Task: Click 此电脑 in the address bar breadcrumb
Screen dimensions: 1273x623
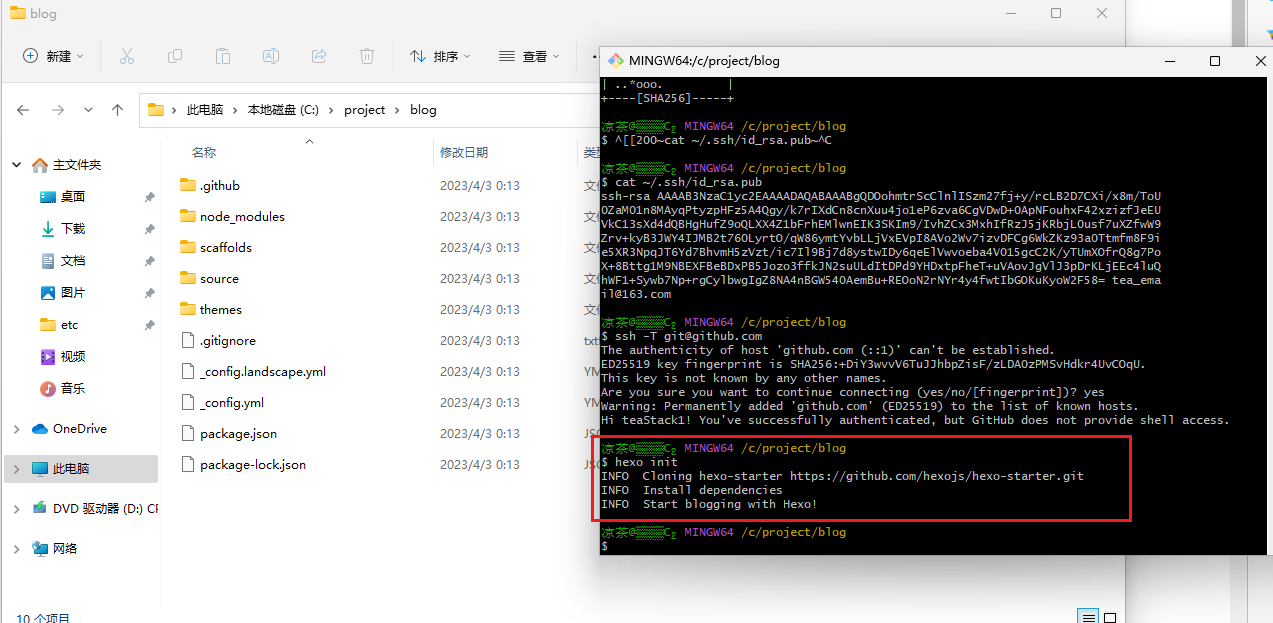Action: 205,110
